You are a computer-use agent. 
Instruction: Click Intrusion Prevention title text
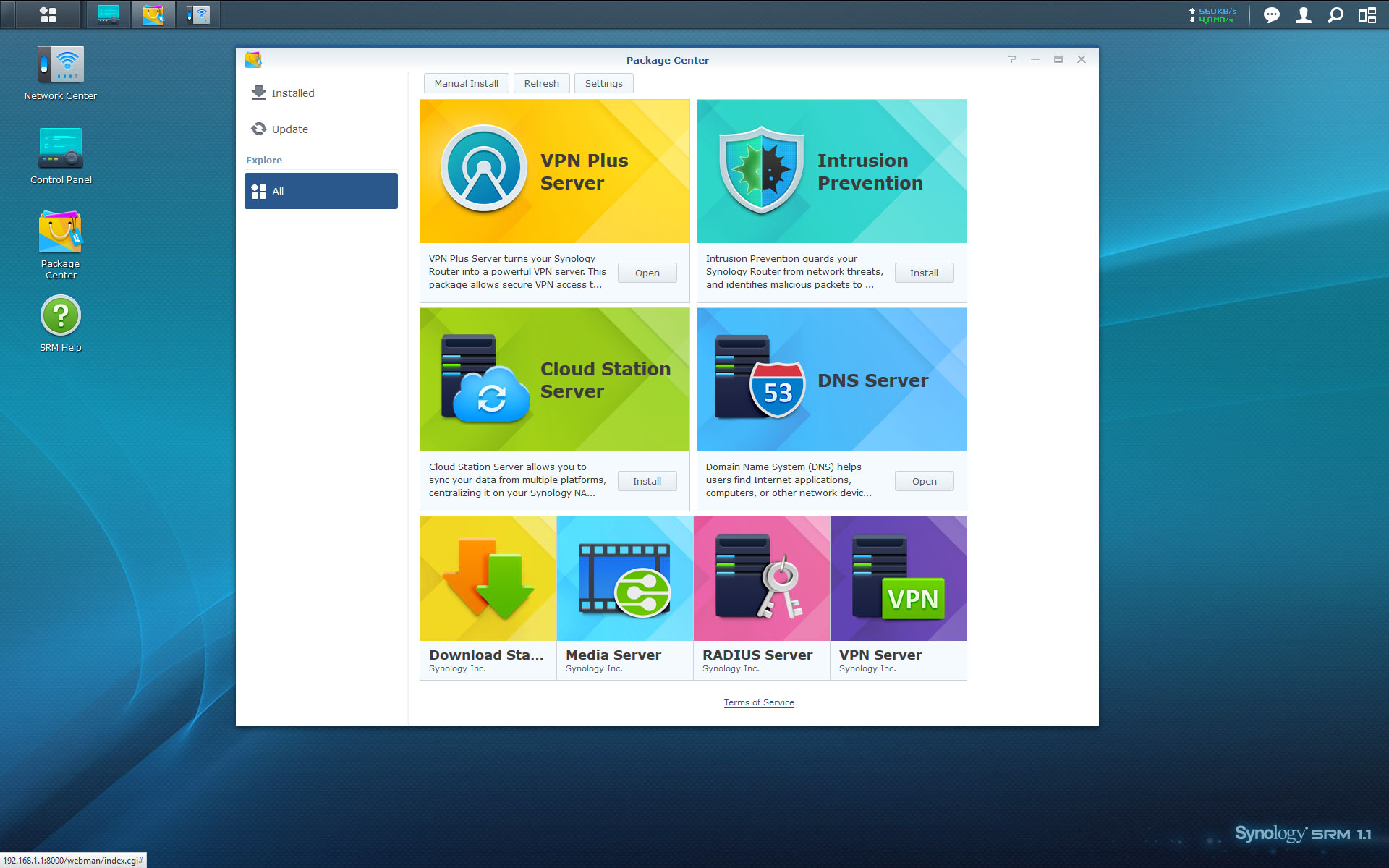[870, 171]
